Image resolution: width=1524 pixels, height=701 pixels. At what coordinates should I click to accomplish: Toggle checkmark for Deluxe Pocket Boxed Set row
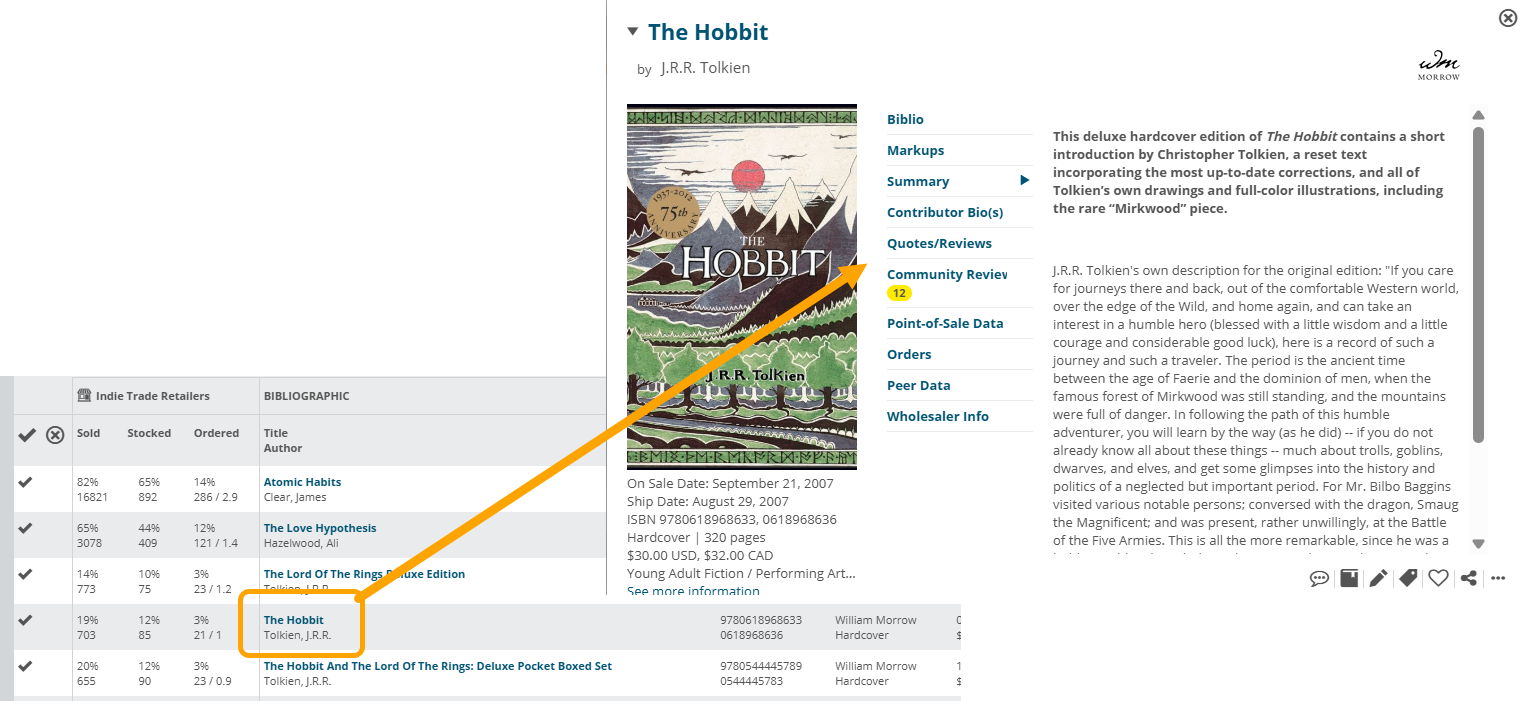(x=26, y=666)
